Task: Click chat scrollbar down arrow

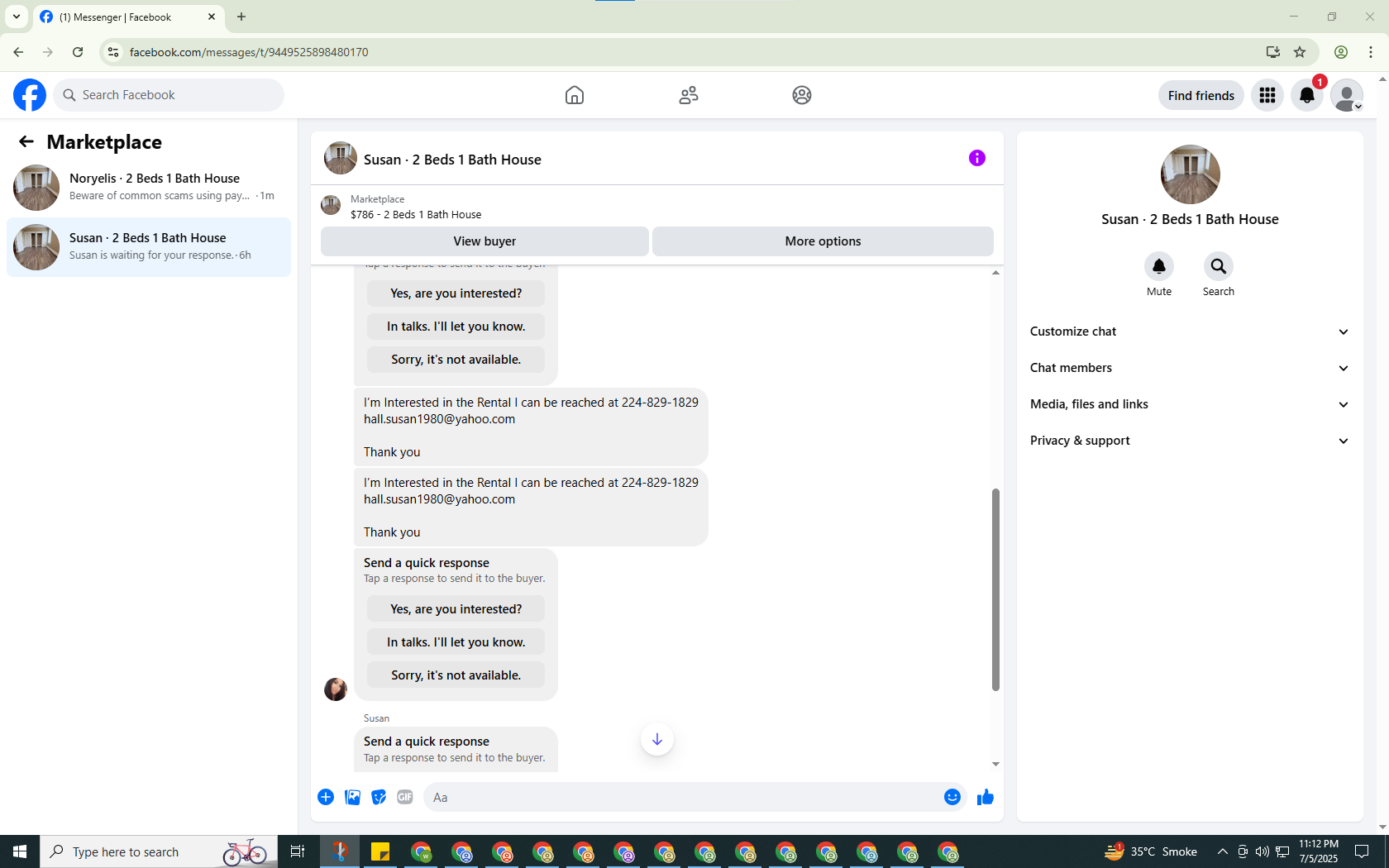Action: click(995, 764)
